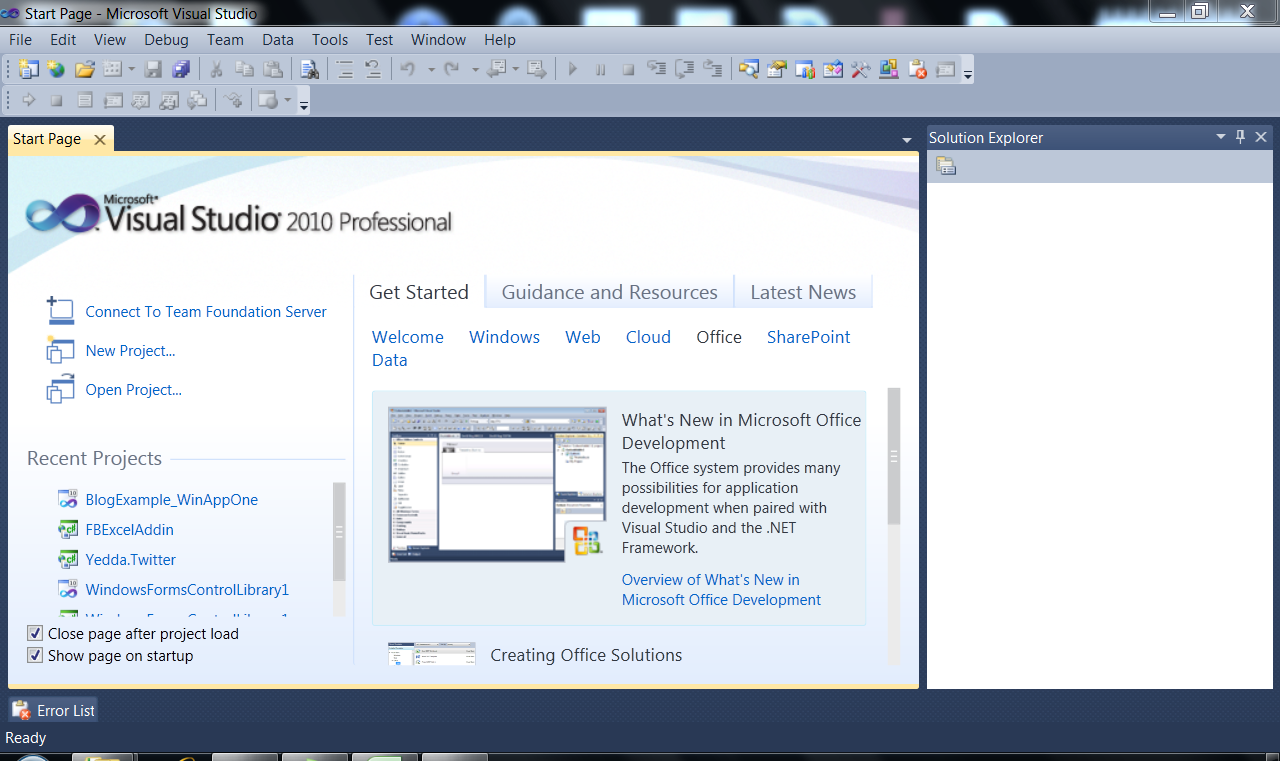Open the SharePoint category link
1280x761 pixels.
808,337
